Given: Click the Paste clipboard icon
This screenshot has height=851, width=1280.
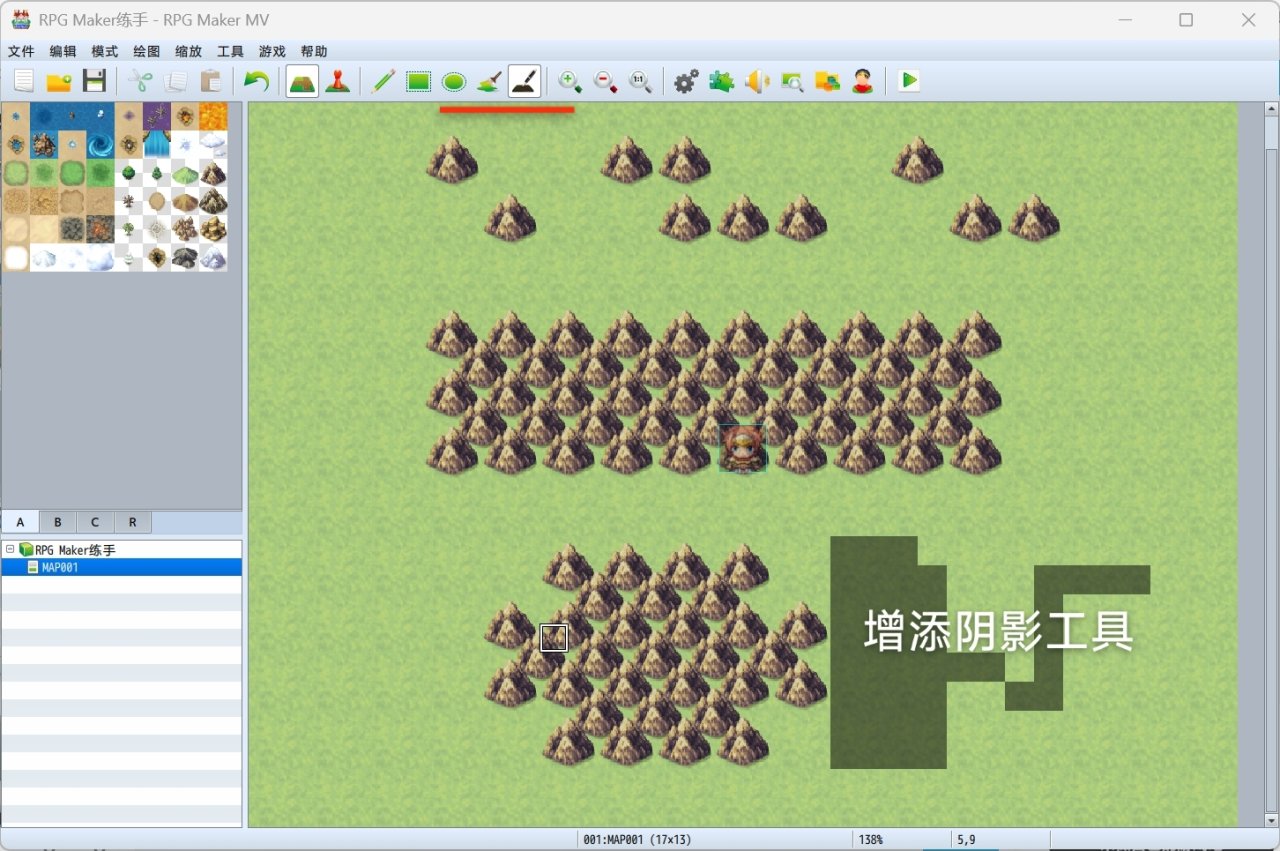Looking at the screenshot, I should [210, 81].
